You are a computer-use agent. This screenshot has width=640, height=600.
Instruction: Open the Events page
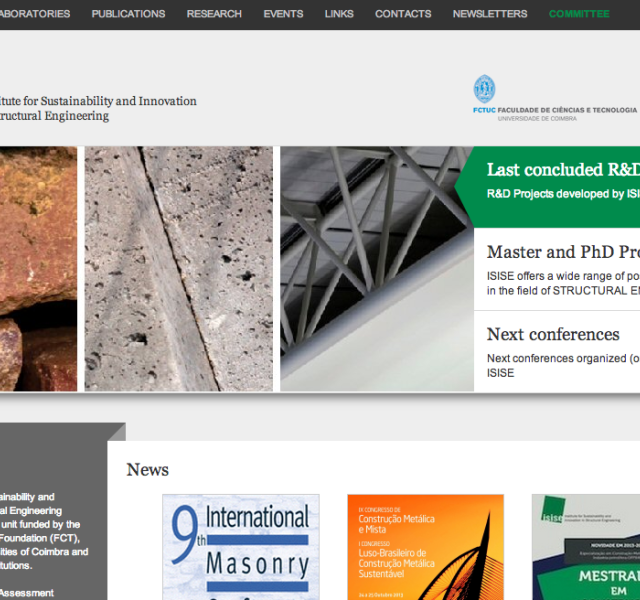(x=283, y=14)
